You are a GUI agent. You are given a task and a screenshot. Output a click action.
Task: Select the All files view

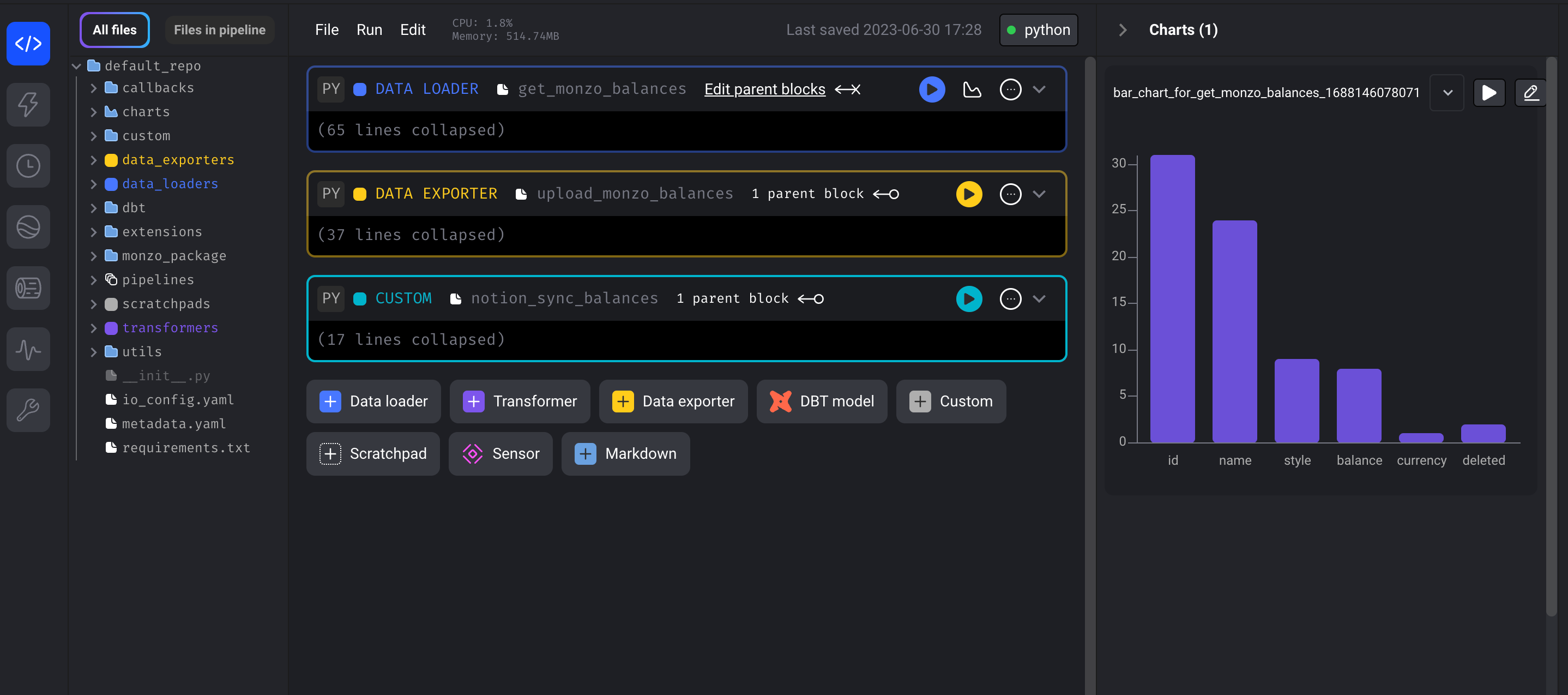coord(114,29)
